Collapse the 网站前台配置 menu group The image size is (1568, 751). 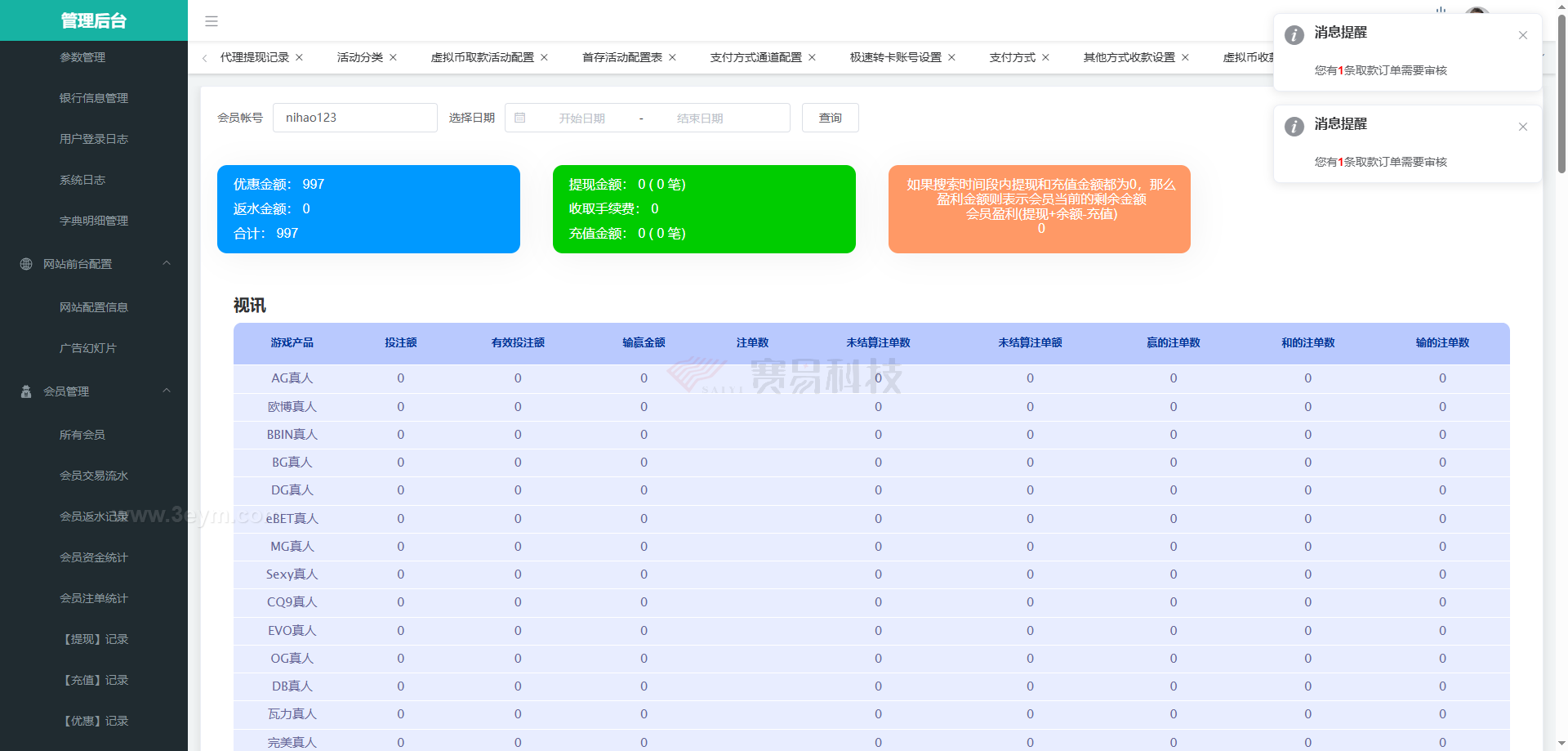point(167,263)
